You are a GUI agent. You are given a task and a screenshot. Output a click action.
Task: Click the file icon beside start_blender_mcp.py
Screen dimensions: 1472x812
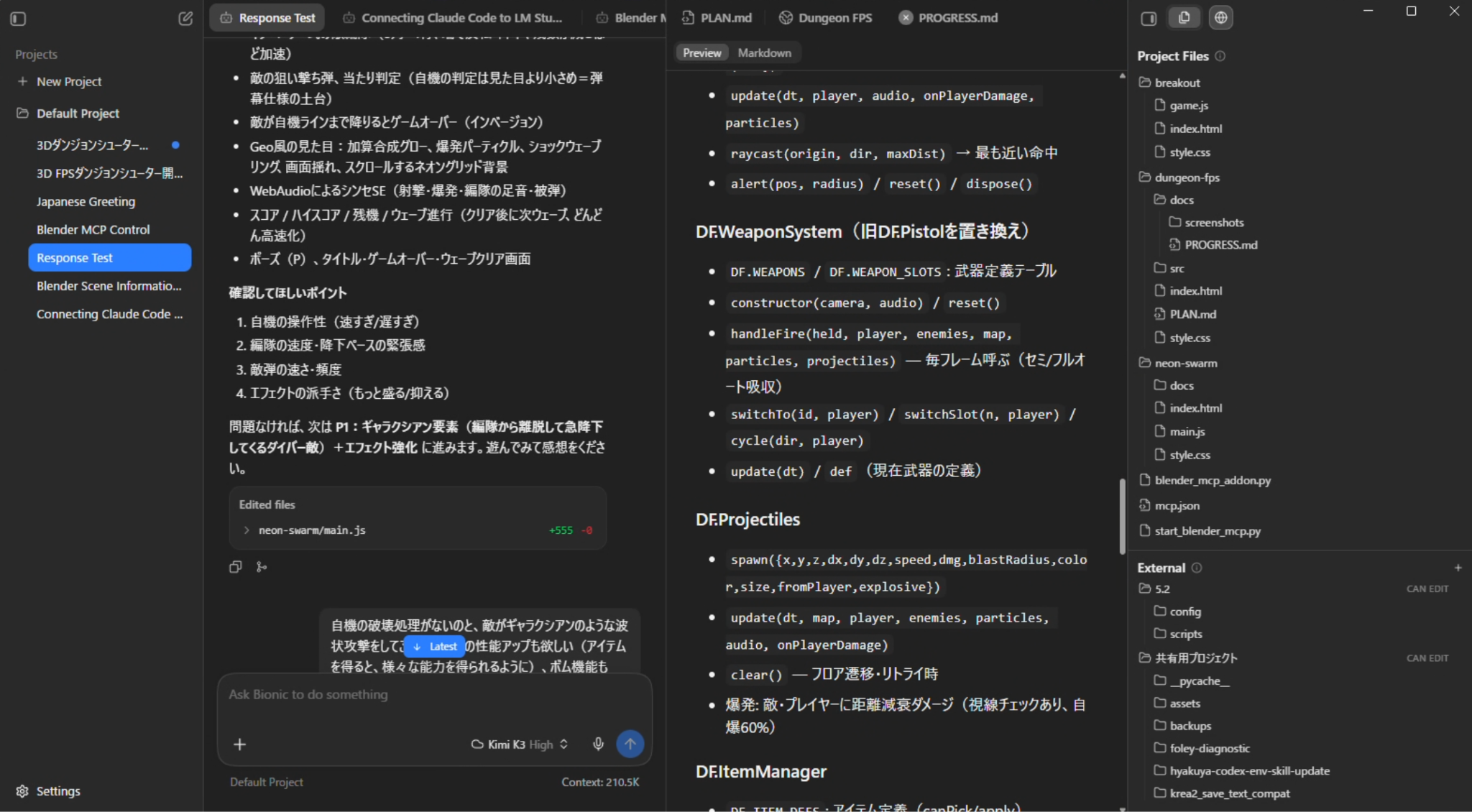(x=1145, y=530)
